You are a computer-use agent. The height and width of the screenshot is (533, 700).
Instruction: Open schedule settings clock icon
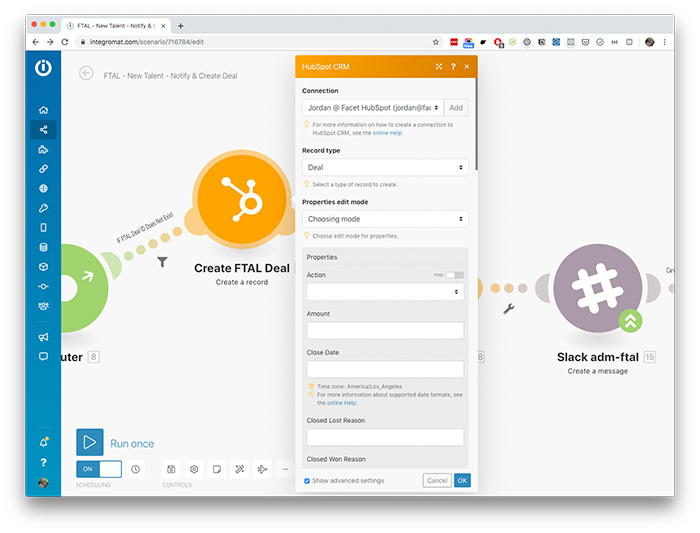tap(136, 469)
